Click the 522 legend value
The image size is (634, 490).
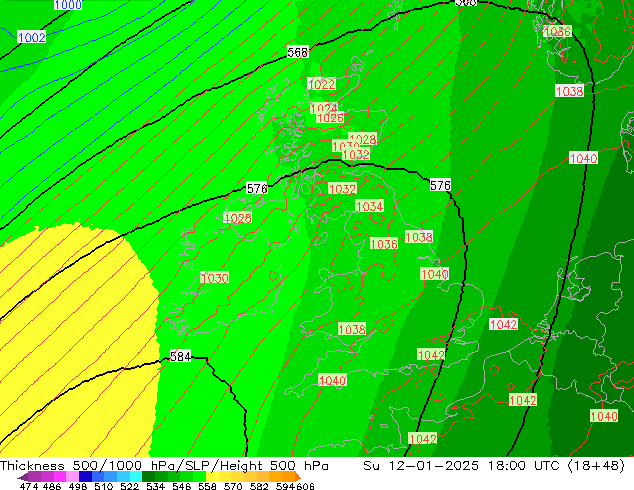click(129, 486)
